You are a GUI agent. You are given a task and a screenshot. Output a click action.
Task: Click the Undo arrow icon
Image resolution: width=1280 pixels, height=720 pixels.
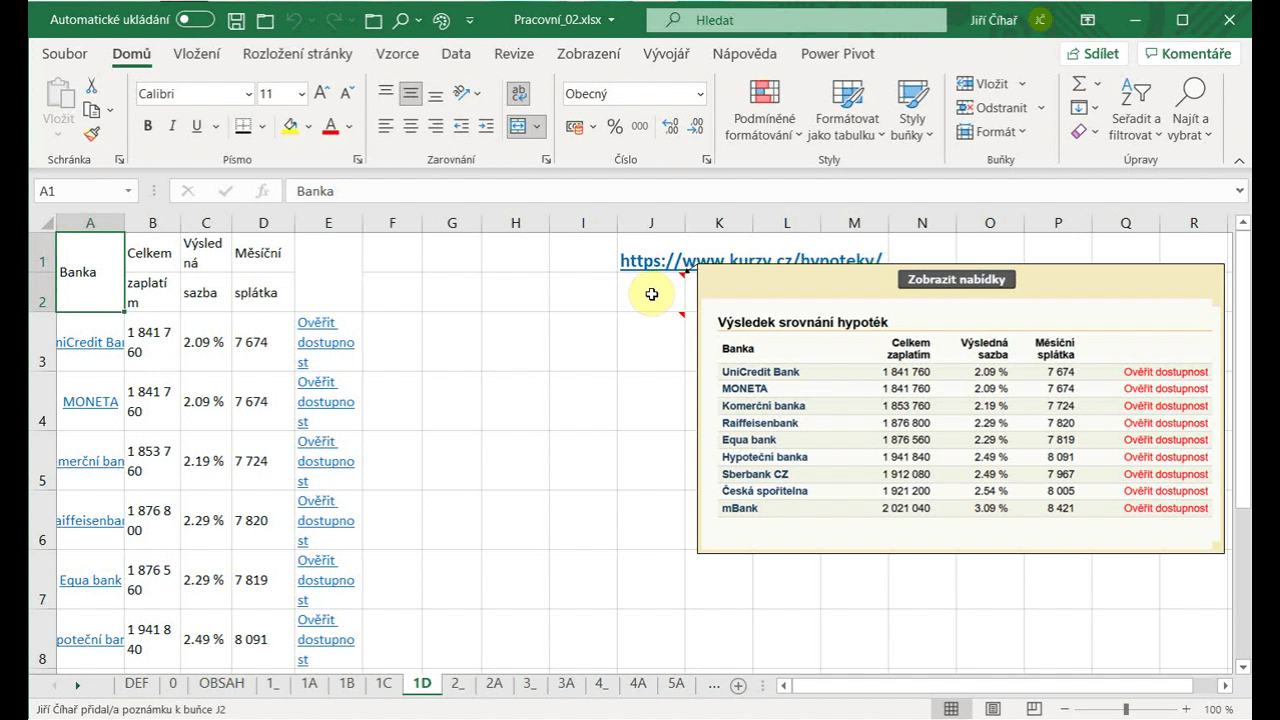point(295,20)
